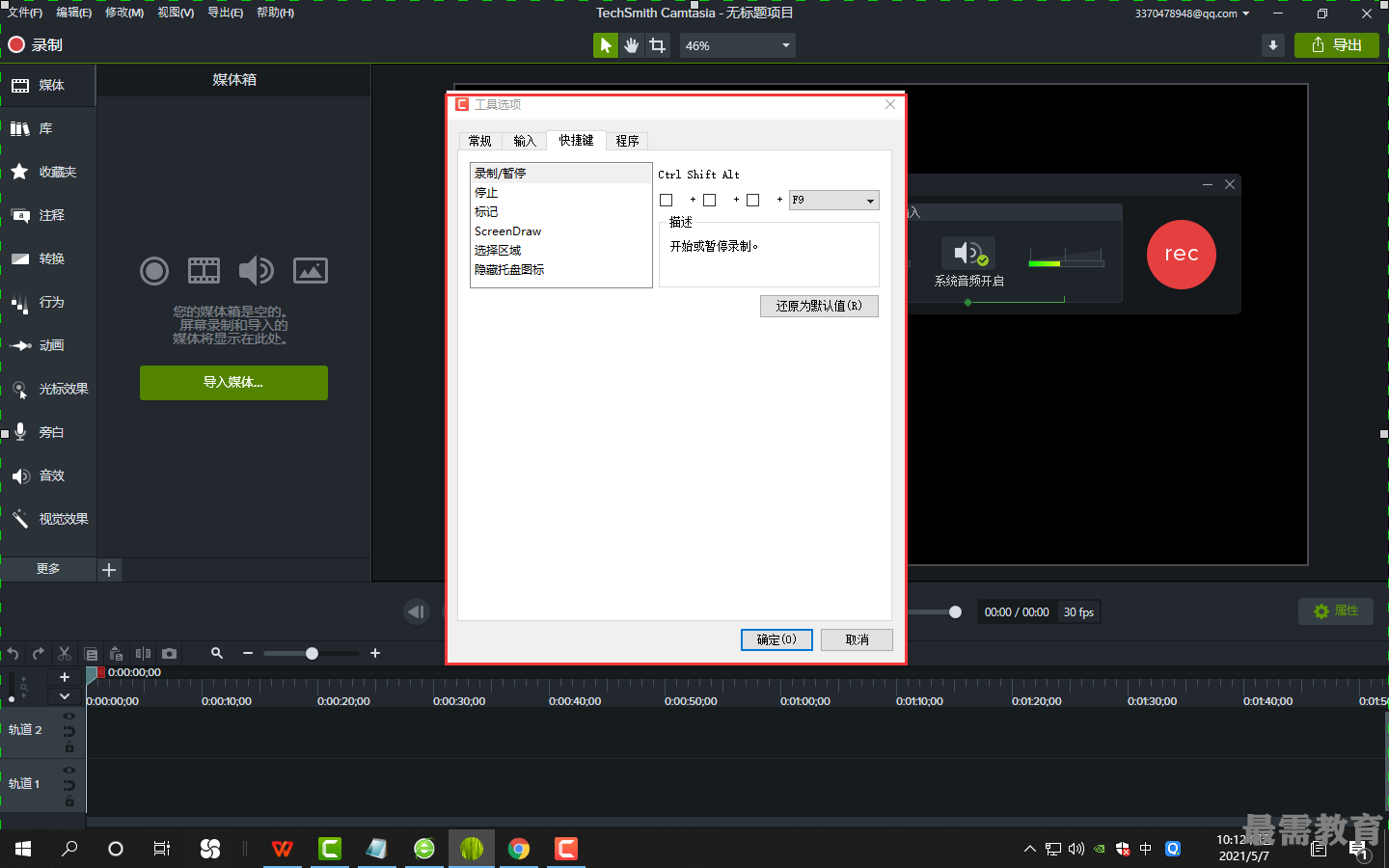Image resolution: width=1389 pixels, height=868 pixels.
Task: Expand the 更多 more tools list
Action: click(x=48, y=569)
